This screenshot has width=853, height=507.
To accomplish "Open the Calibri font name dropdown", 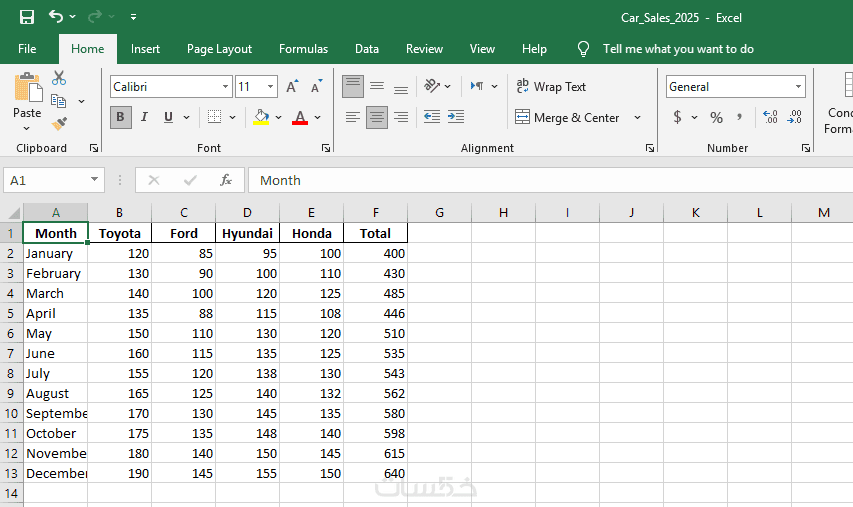I will coord(225,87).
